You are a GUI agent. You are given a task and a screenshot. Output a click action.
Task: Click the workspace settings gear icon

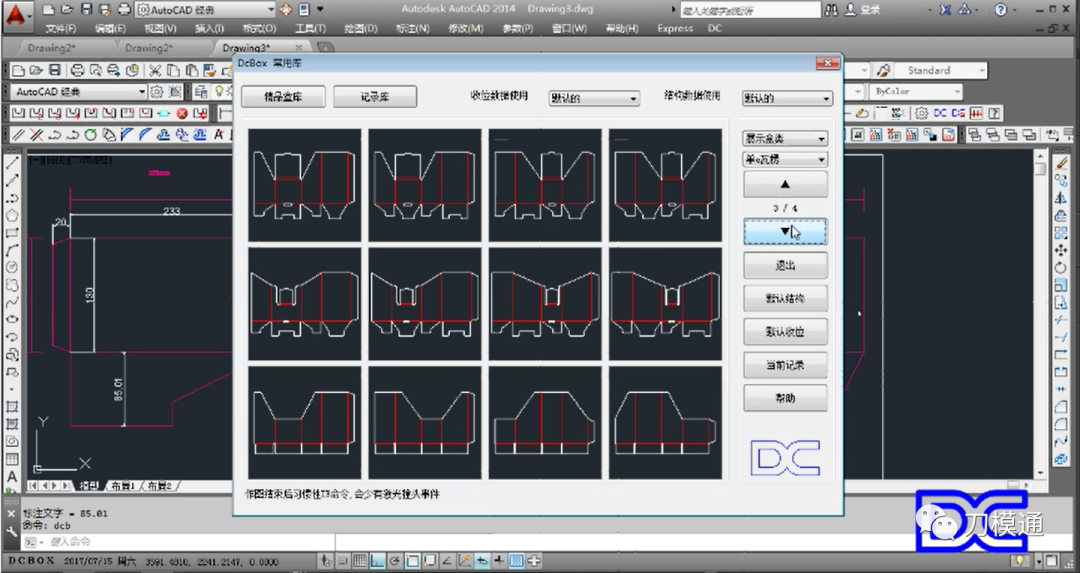tap(156, 92)
